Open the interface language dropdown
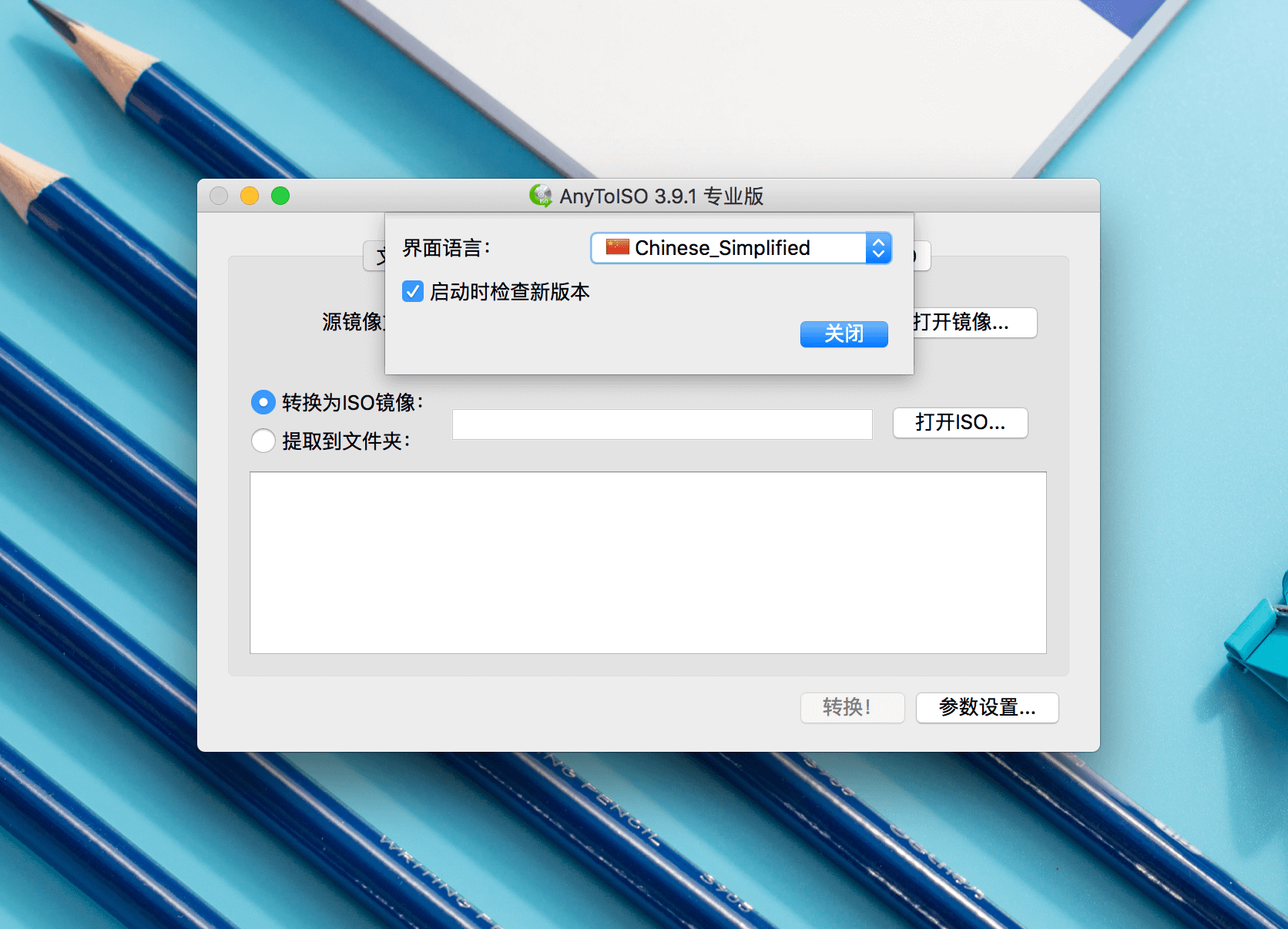This screenshot has width=1288, height=929. pyautogui.click(x=741, y=248)
